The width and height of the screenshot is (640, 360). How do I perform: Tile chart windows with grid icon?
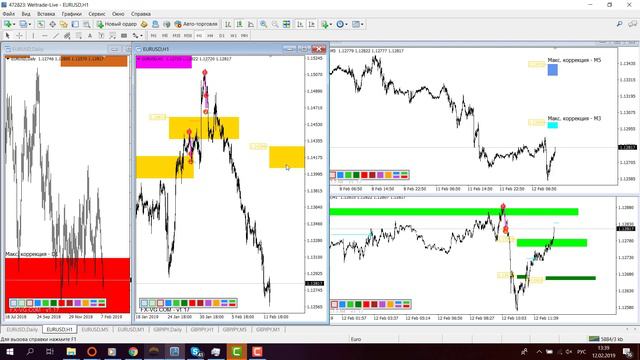(287, 24)
